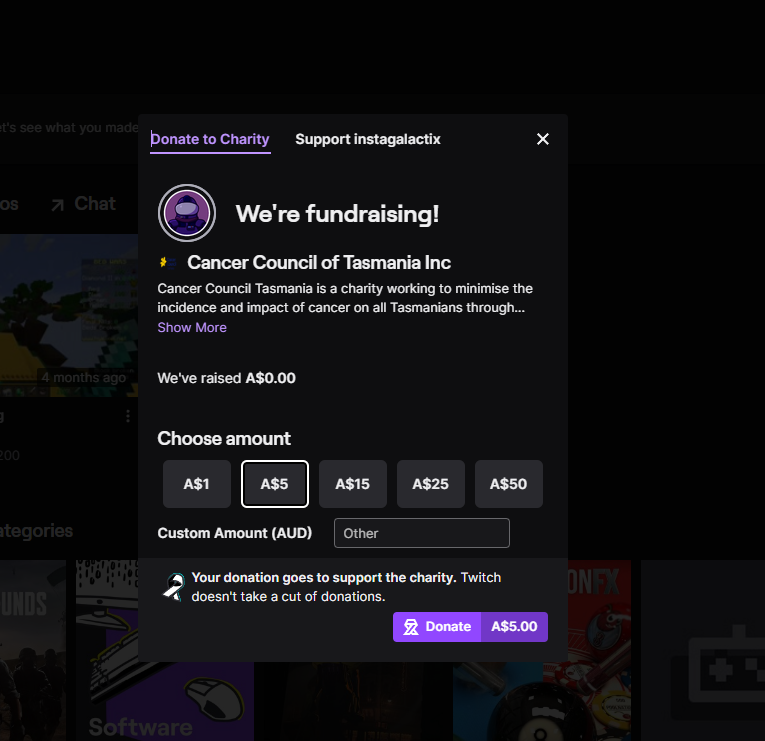765x741 pixels.
Task: Choose the A$50 donation amount
Action: point(509,484)
